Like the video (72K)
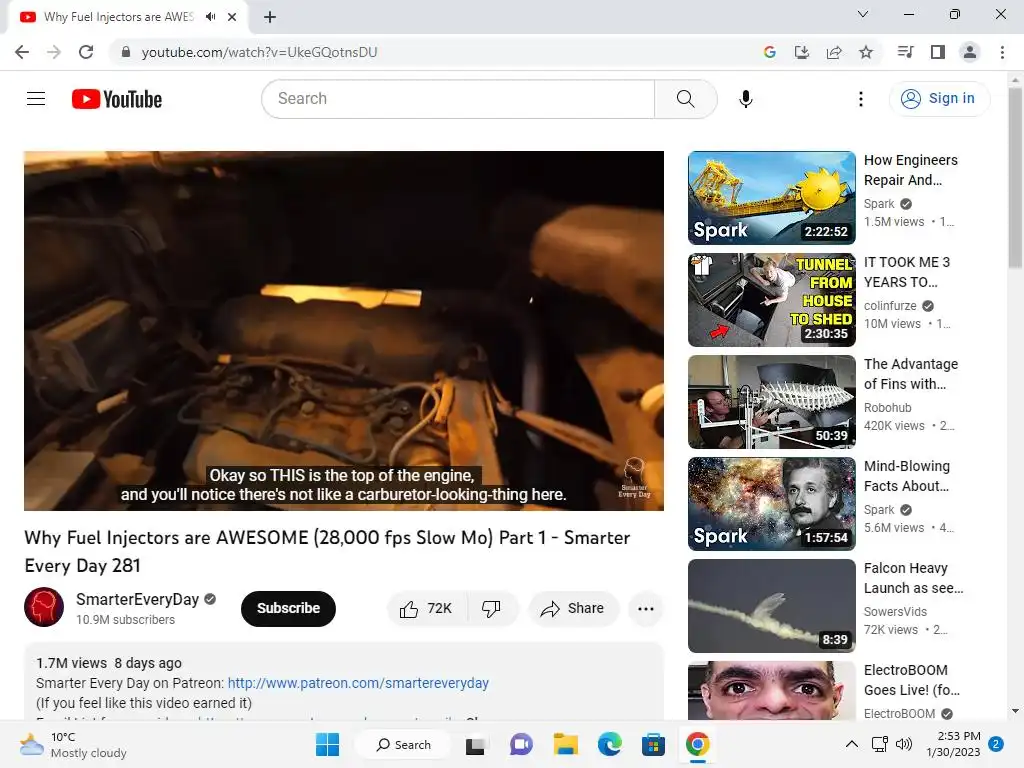Viewport: 1024px width, 768px height. point(426,609)
